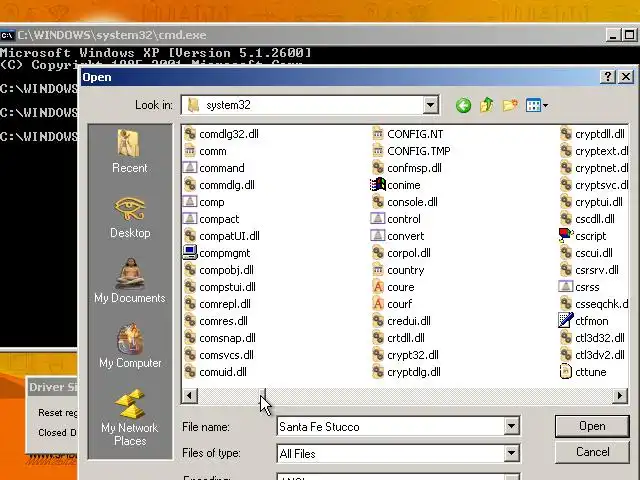Click the Cancel button

pyautogui.click(x=592, y=452)
